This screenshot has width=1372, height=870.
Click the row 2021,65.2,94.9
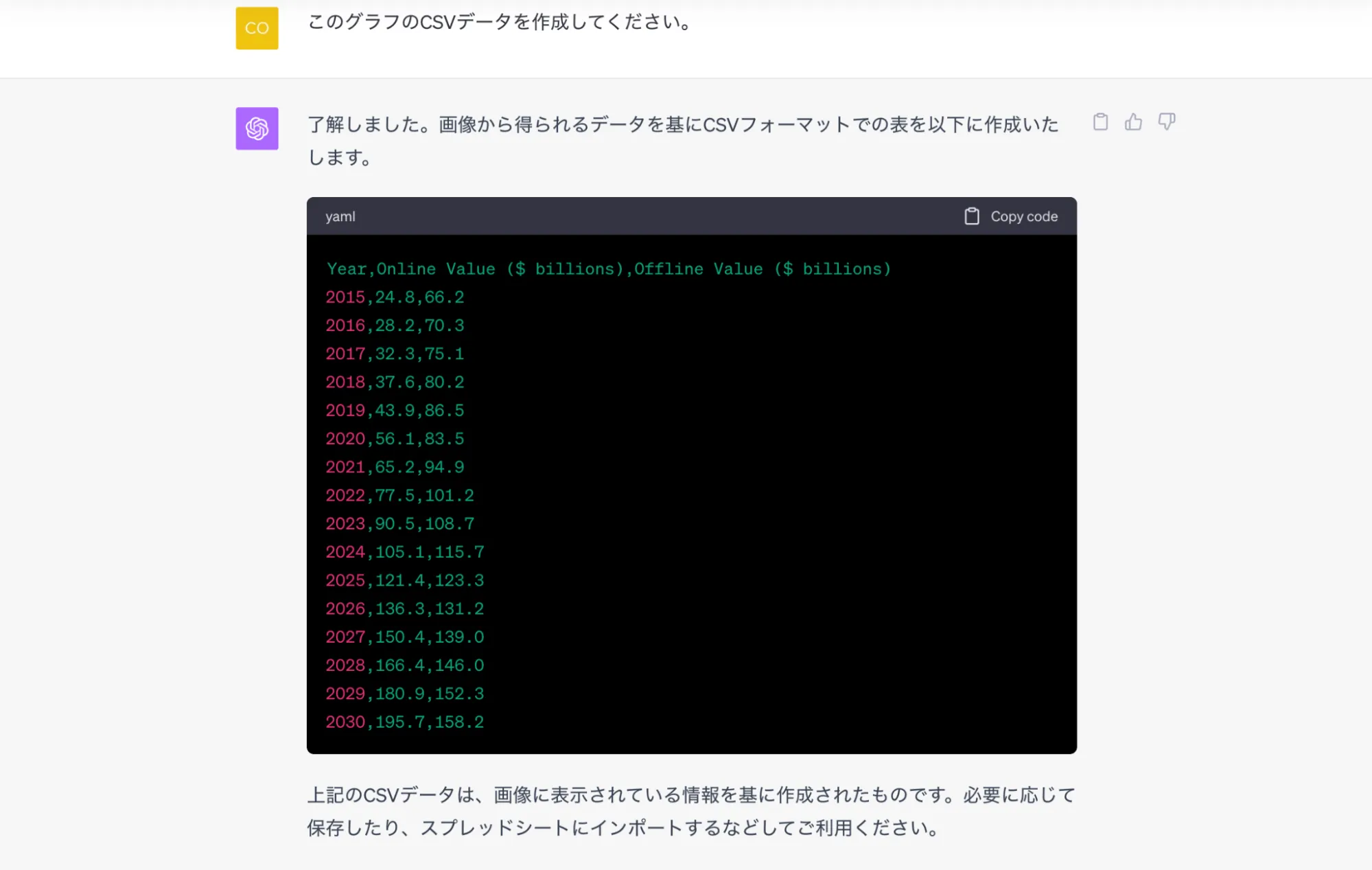coord(395,467)
